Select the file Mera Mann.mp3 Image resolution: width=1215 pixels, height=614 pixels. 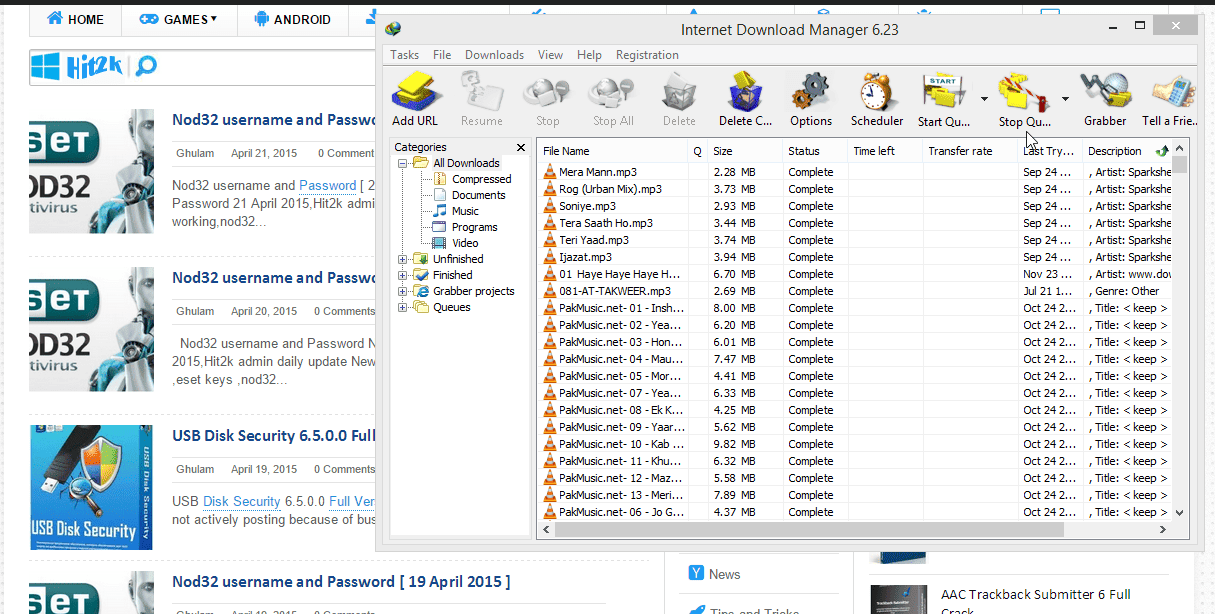pos(597,172)
